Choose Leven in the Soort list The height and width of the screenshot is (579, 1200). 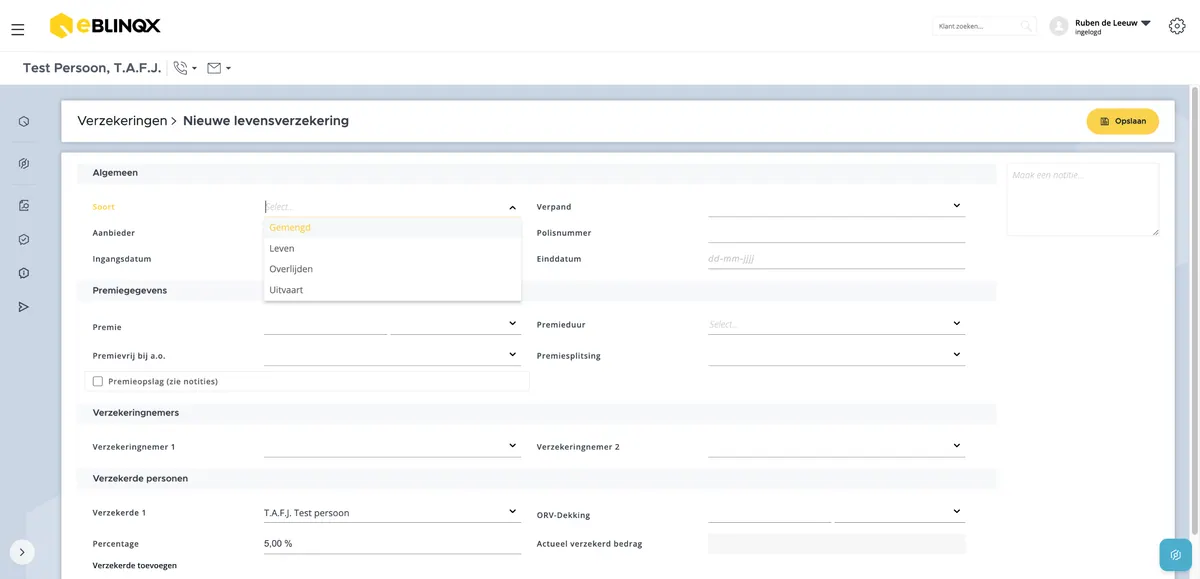pos(392,248)
